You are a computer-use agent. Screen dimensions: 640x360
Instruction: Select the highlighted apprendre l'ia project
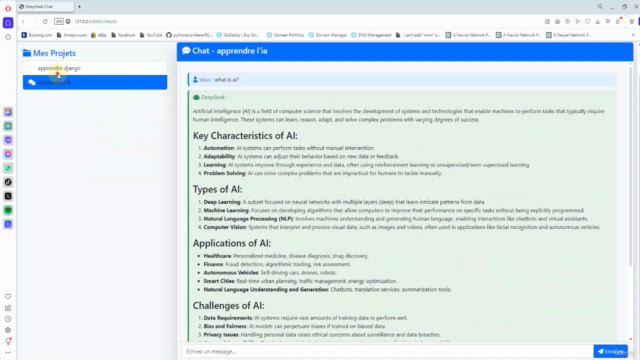[95, 82]
